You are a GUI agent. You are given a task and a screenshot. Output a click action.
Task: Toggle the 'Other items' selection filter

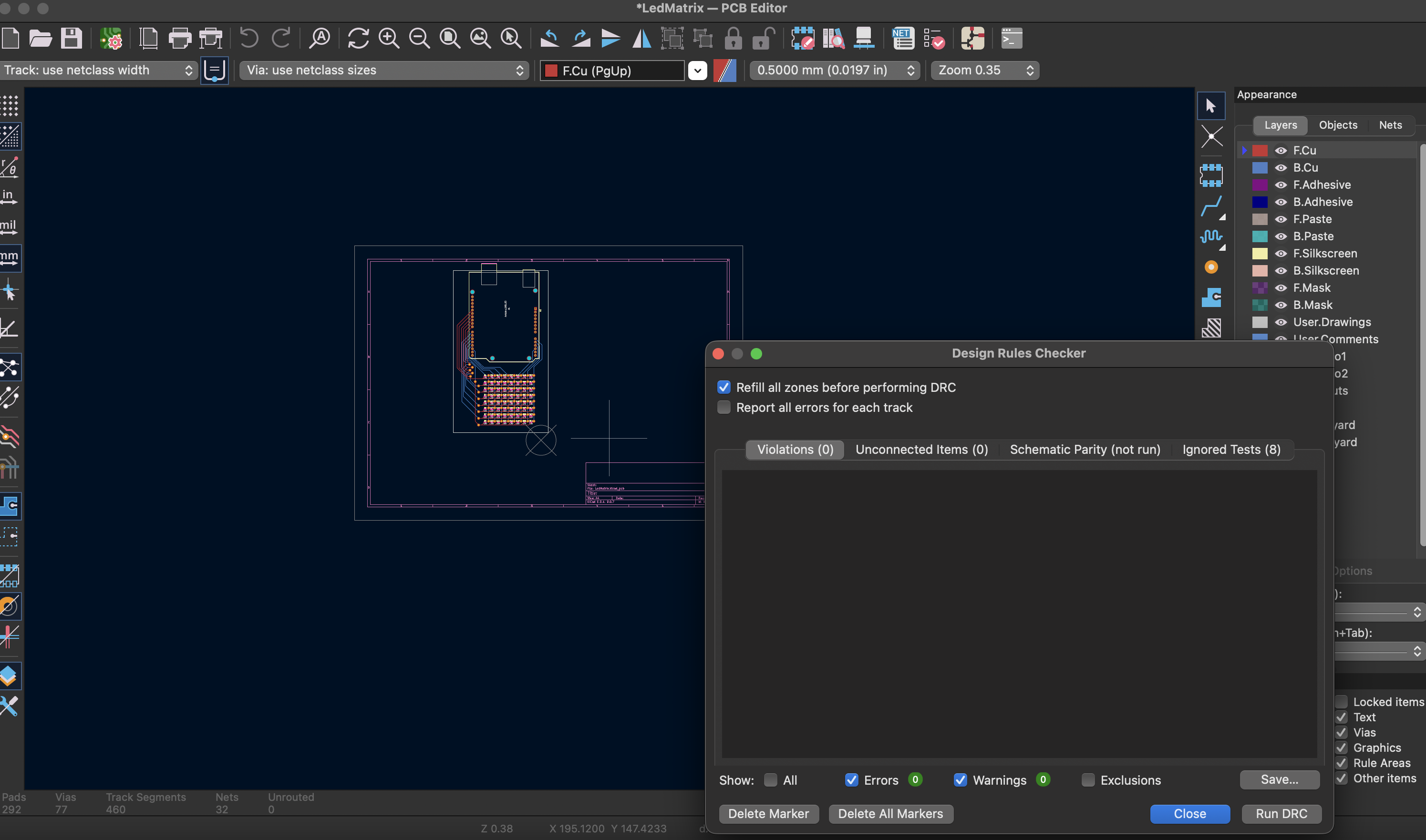click(1341, 779)
